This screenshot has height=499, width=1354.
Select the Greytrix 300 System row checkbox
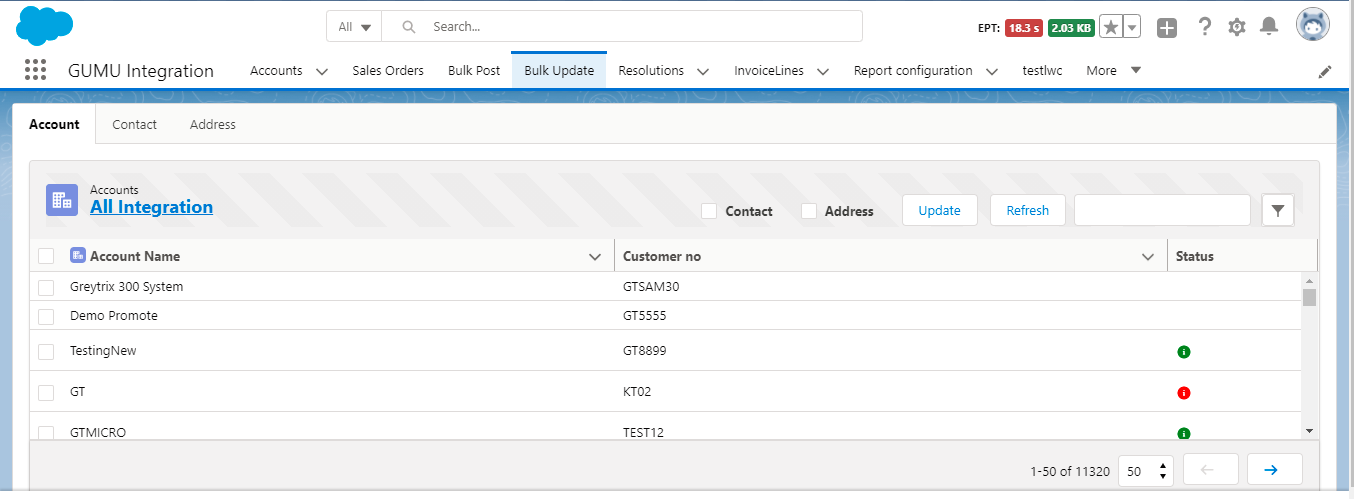coord(46,288)
